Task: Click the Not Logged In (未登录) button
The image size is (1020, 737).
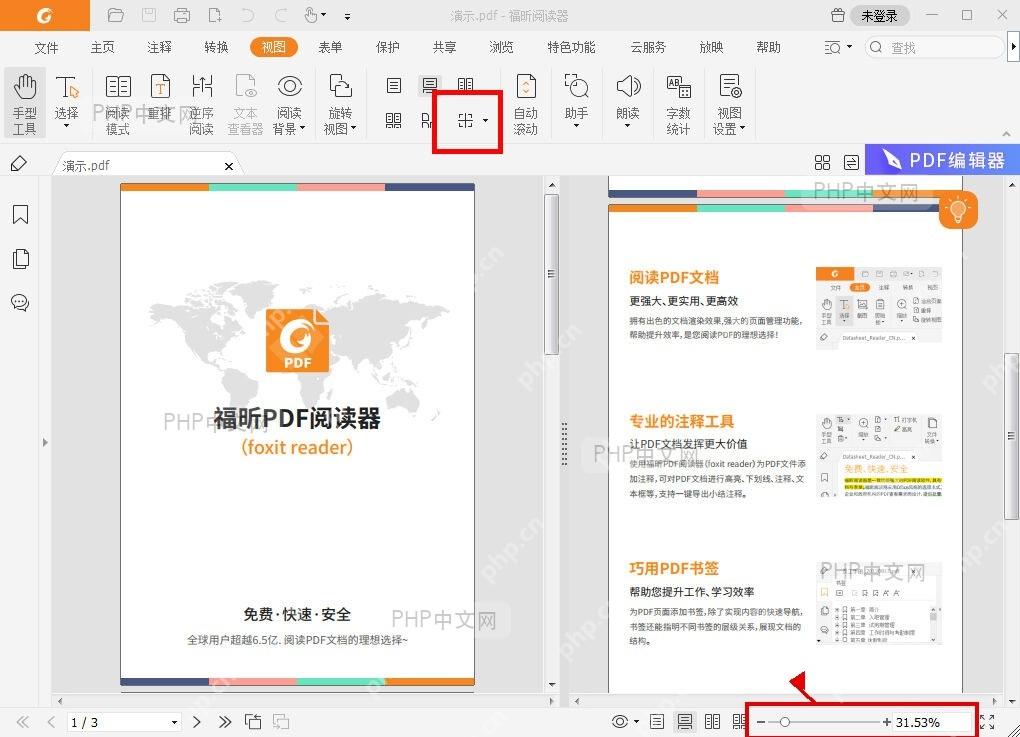Action: point(879,15)
